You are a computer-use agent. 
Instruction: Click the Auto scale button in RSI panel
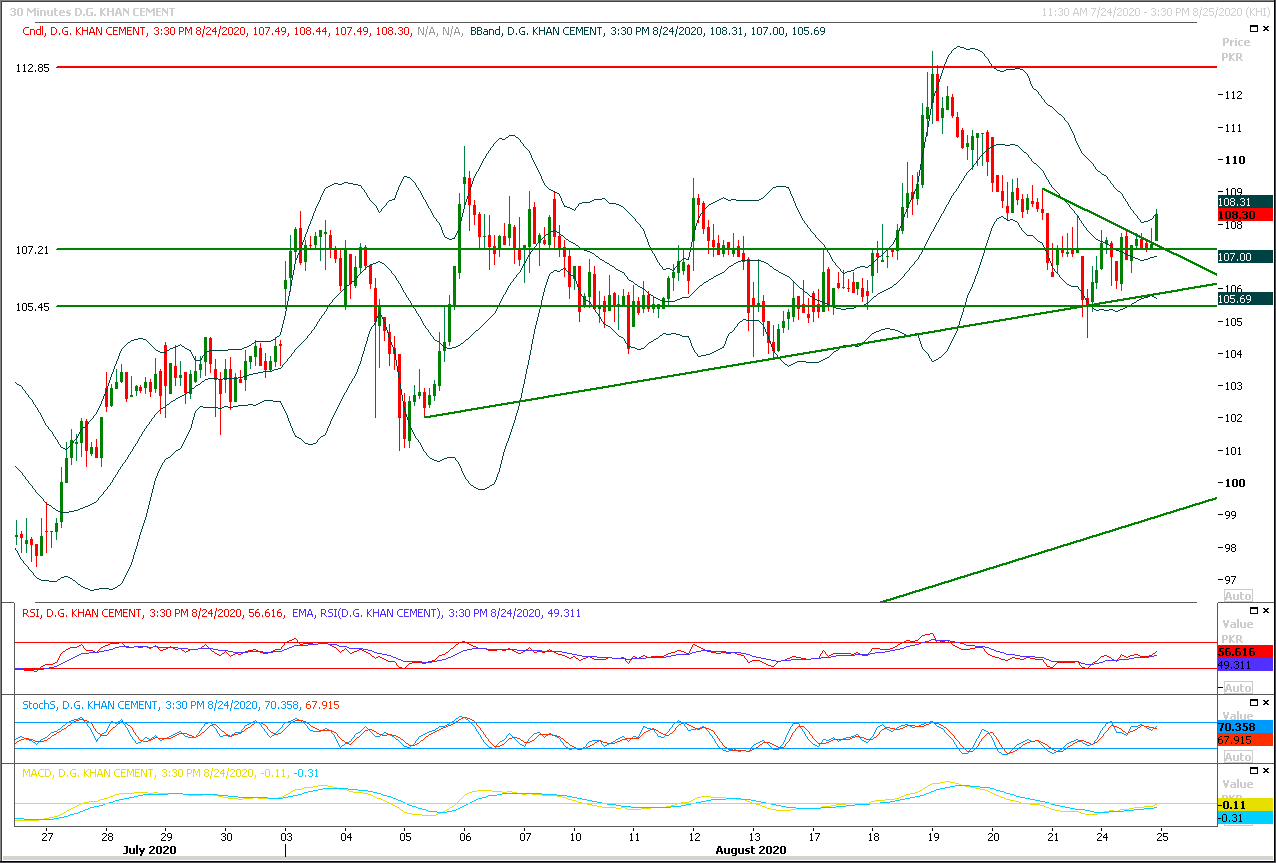click(x=1238, y=688)
